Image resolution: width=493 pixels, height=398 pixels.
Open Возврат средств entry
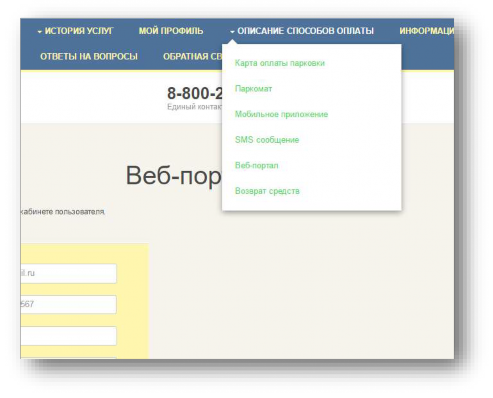tap(267, 191)
